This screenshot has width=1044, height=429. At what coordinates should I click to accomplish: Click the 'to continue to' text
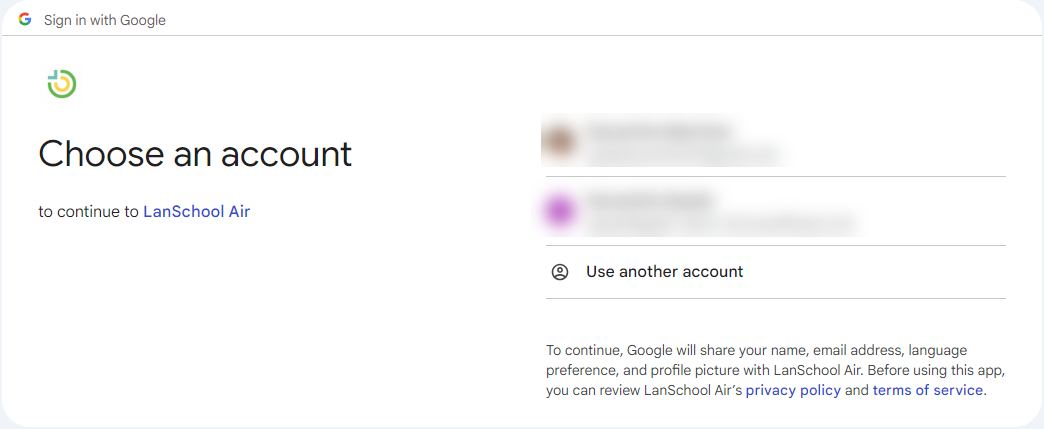point(89,212)
